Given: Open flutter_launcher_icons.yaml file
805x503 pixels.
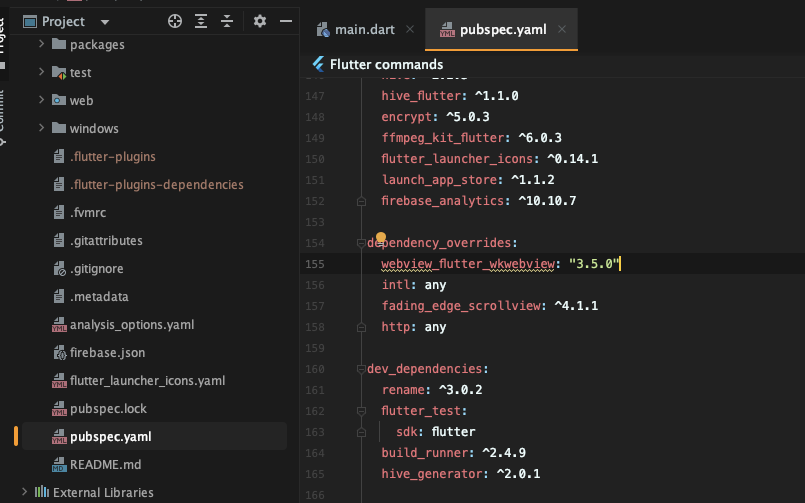Looking at the screenshot, I should (147, 380).
